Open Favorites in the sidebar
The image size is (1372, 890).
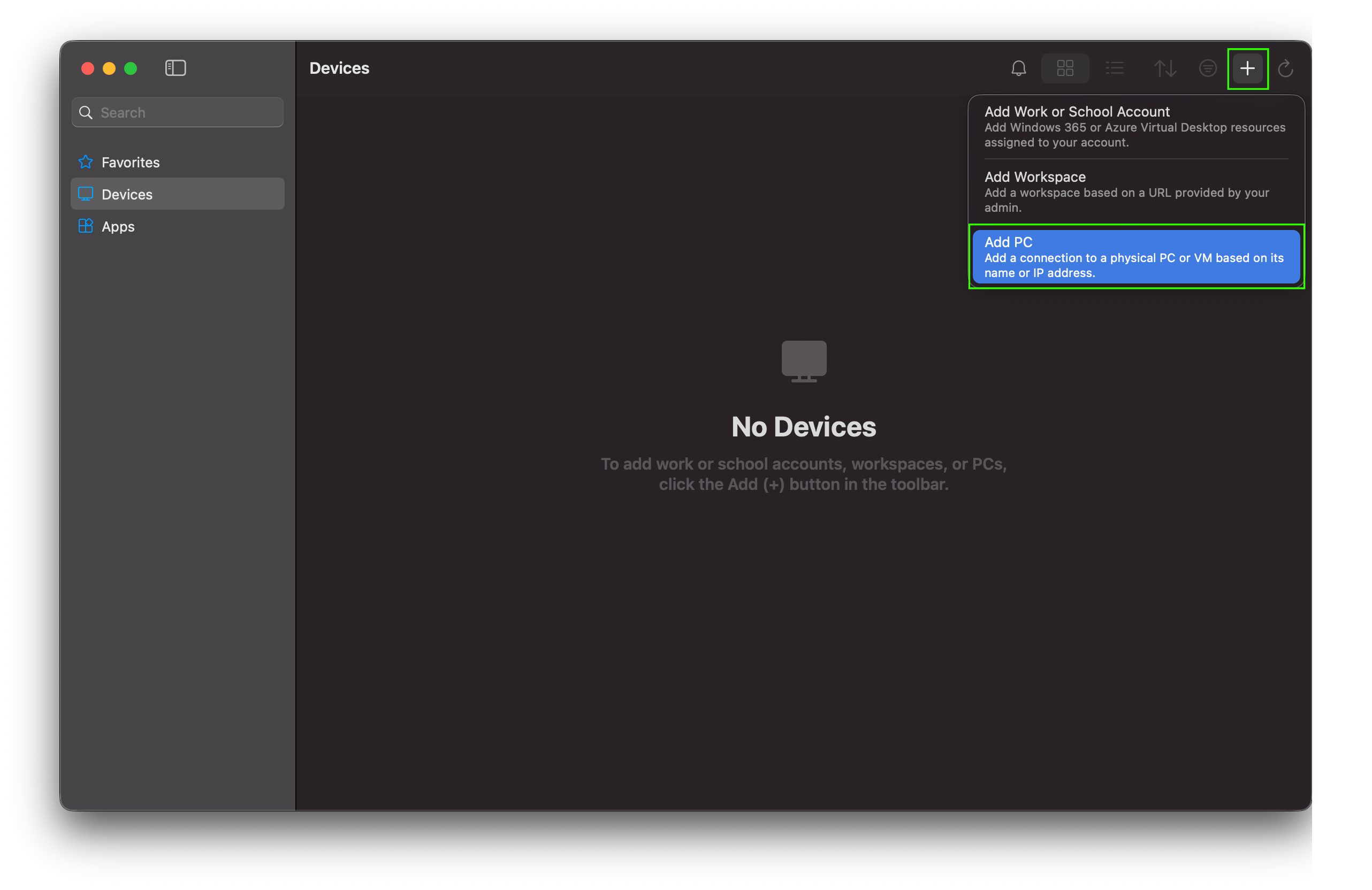[131, 163]
